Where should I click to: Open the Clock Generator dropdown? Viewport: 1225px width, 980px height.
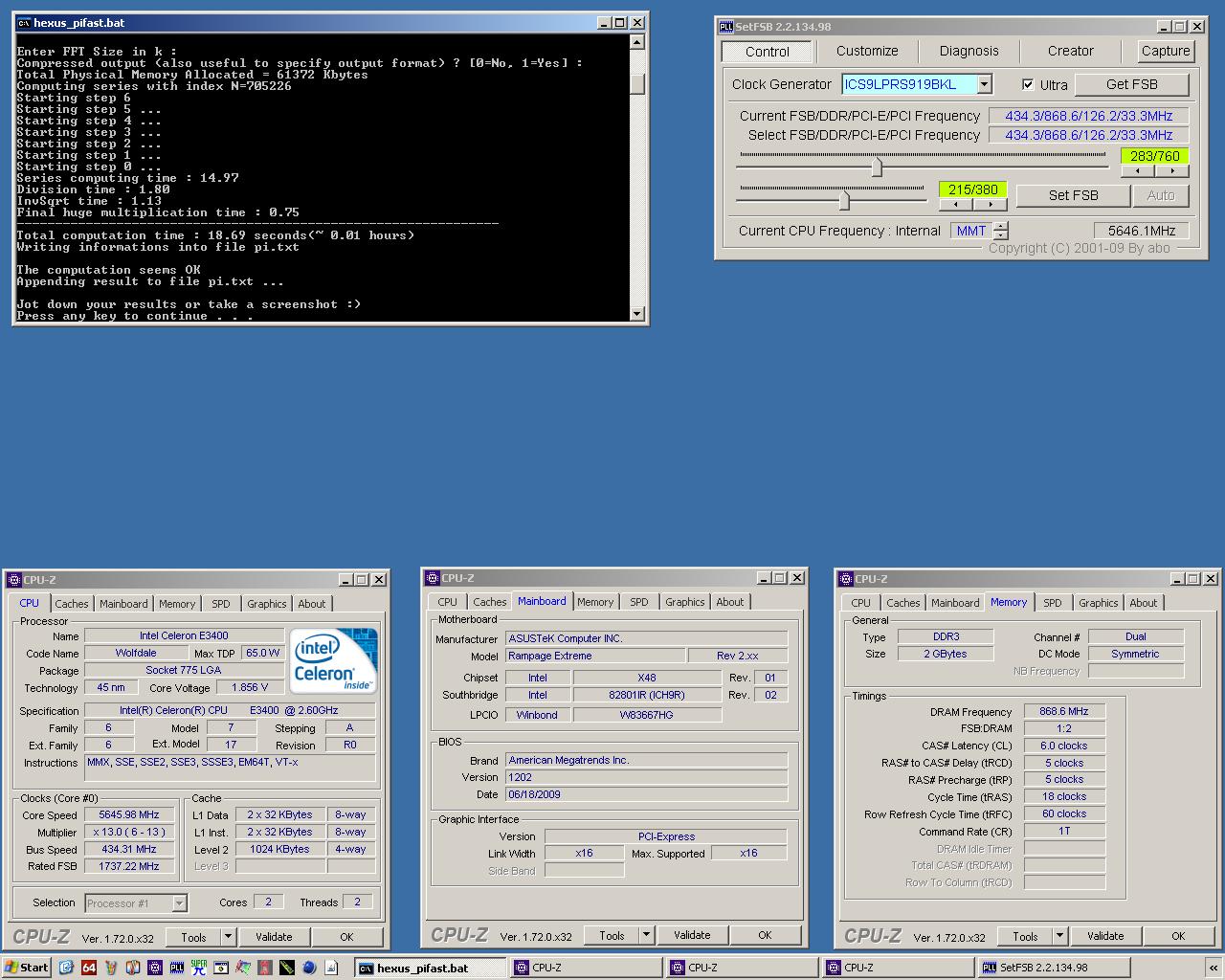(984, 84)
